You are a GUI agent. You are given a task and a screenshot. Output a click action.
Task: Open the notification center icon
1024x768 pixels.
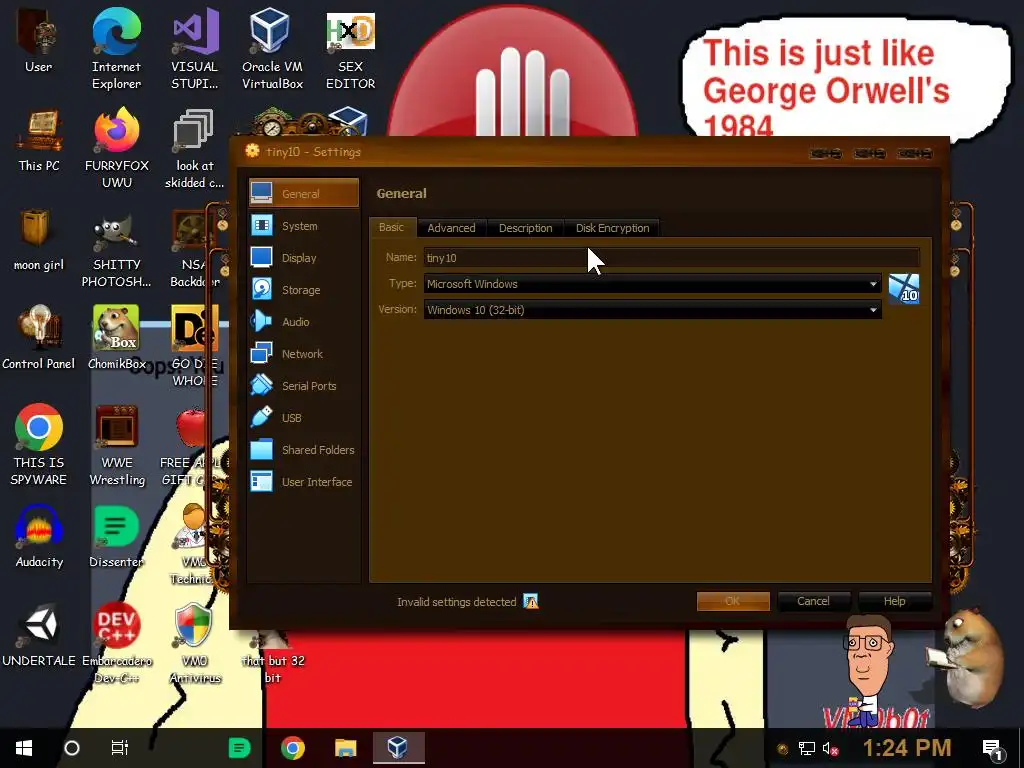point(993,749)
